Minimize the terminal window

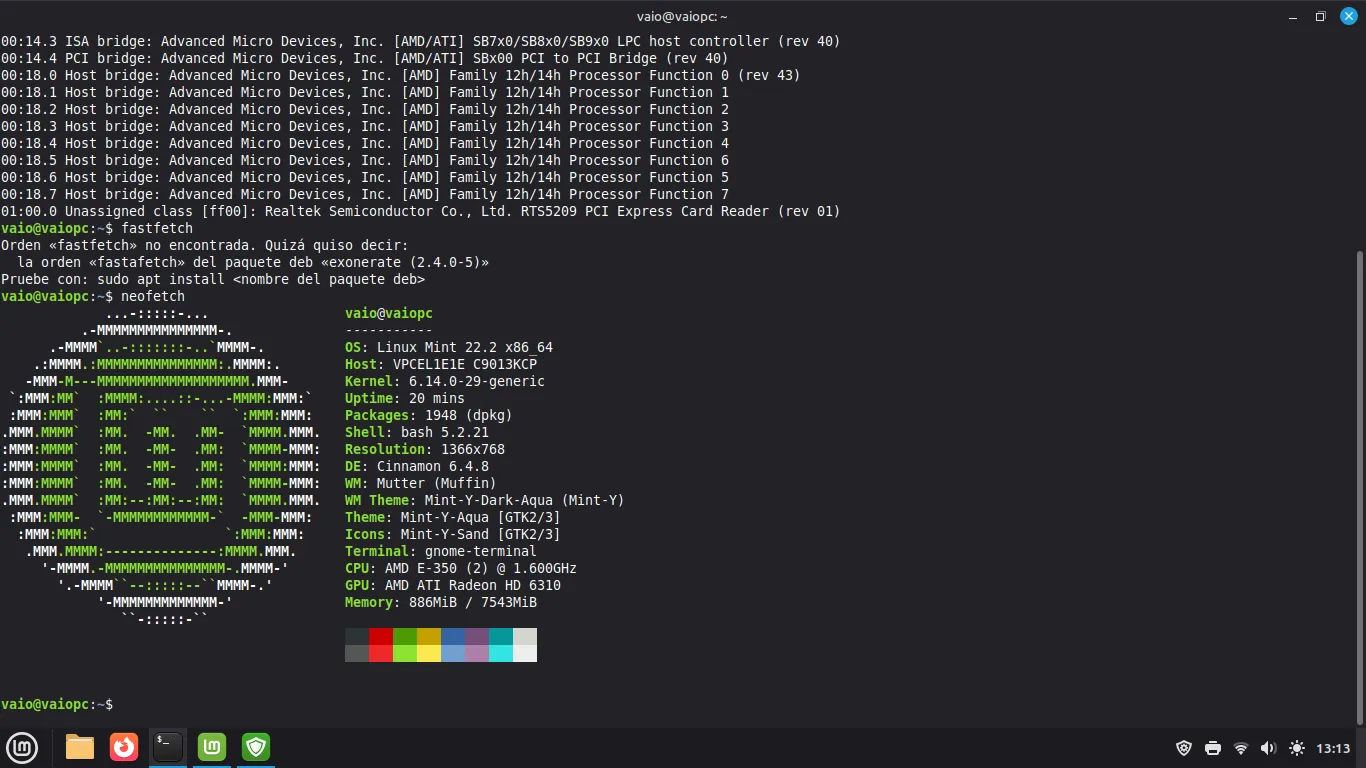coord(1293,16)
